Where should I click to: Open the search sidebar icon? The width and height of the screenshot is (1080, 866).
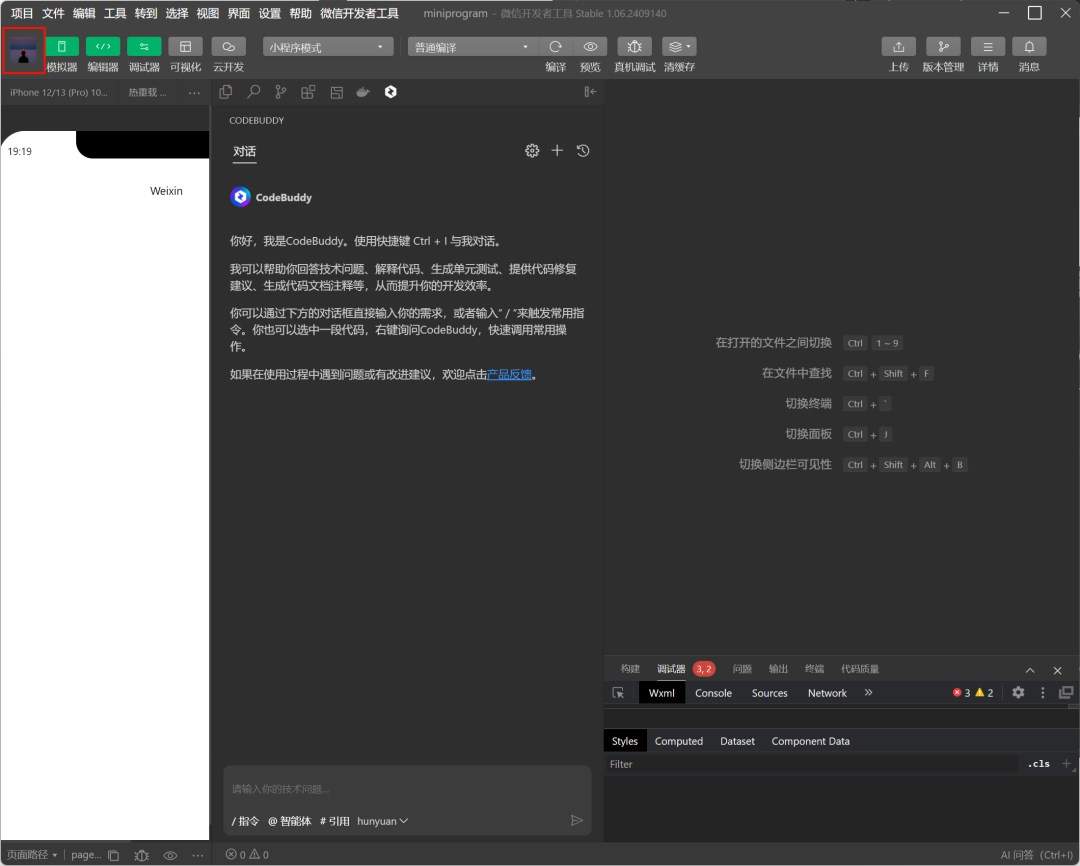coord(253,92)
